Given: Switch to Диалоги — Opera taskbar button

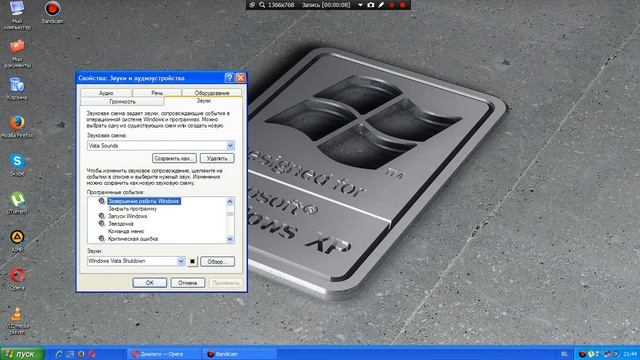Looking at the screenshot, I should click(164, 354).
